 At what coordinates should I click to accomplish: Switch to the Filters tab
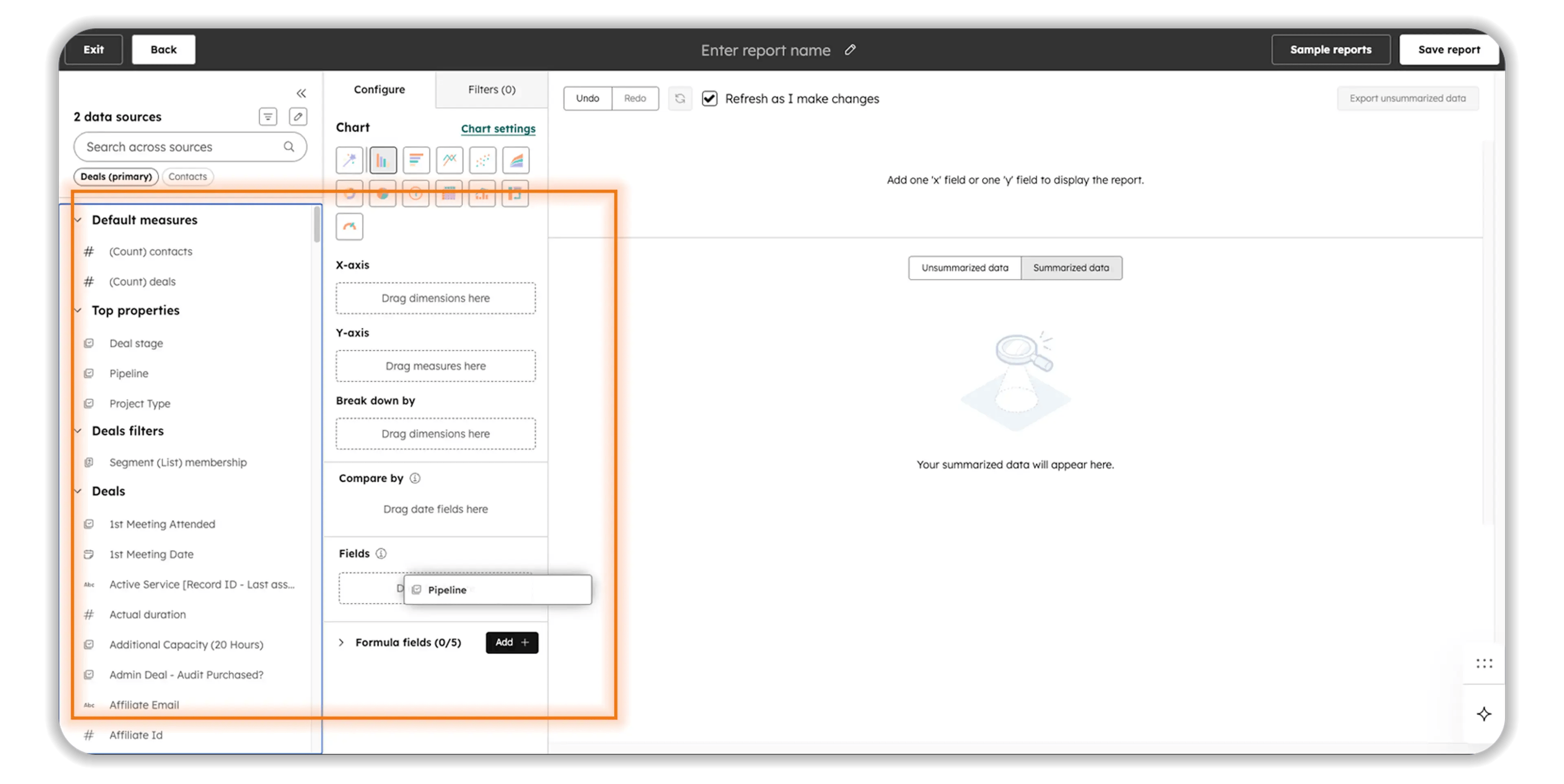tap(490, 89)
